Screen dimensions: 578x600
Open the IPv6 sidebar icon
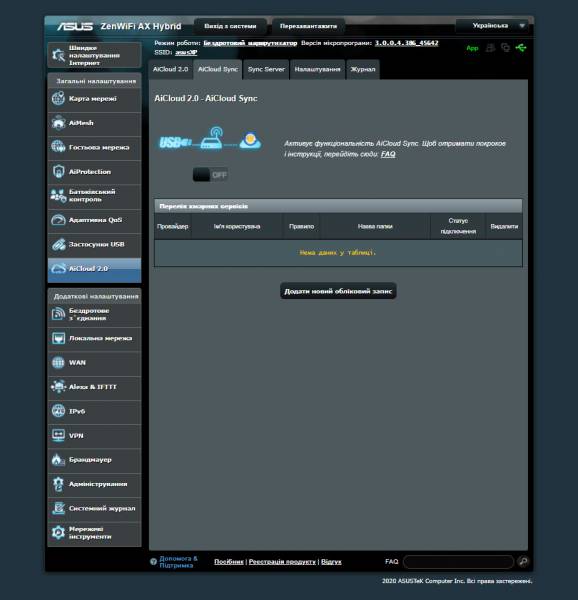point(58,411)
